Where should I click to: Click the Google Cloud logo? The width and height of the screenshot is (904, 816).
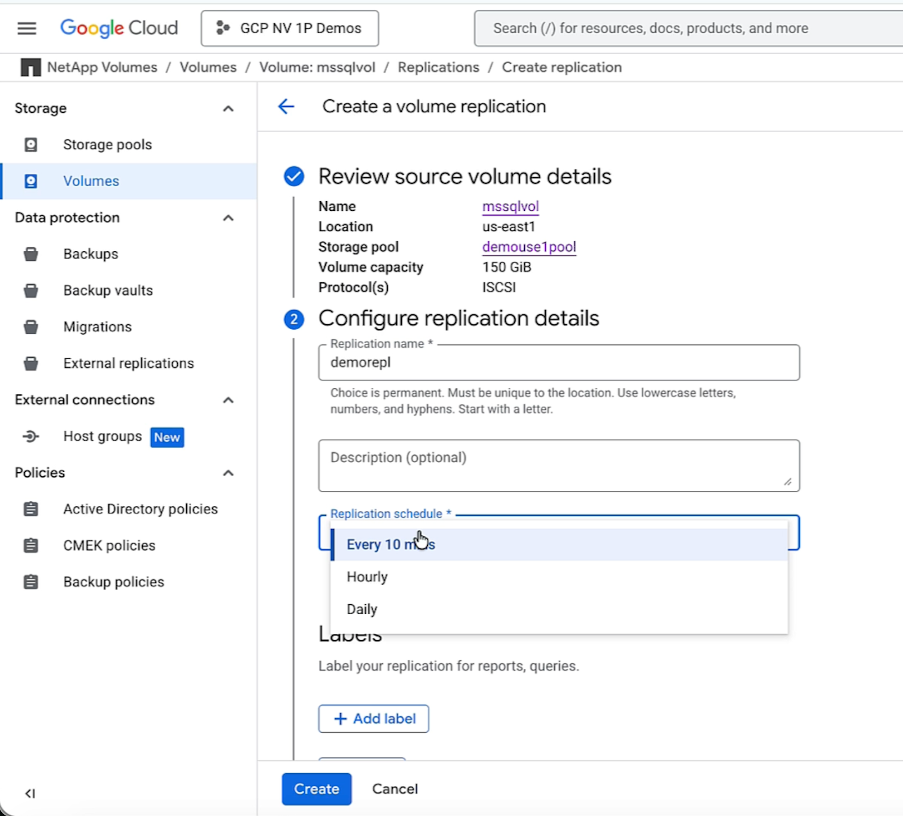click(x=119, y=28)
